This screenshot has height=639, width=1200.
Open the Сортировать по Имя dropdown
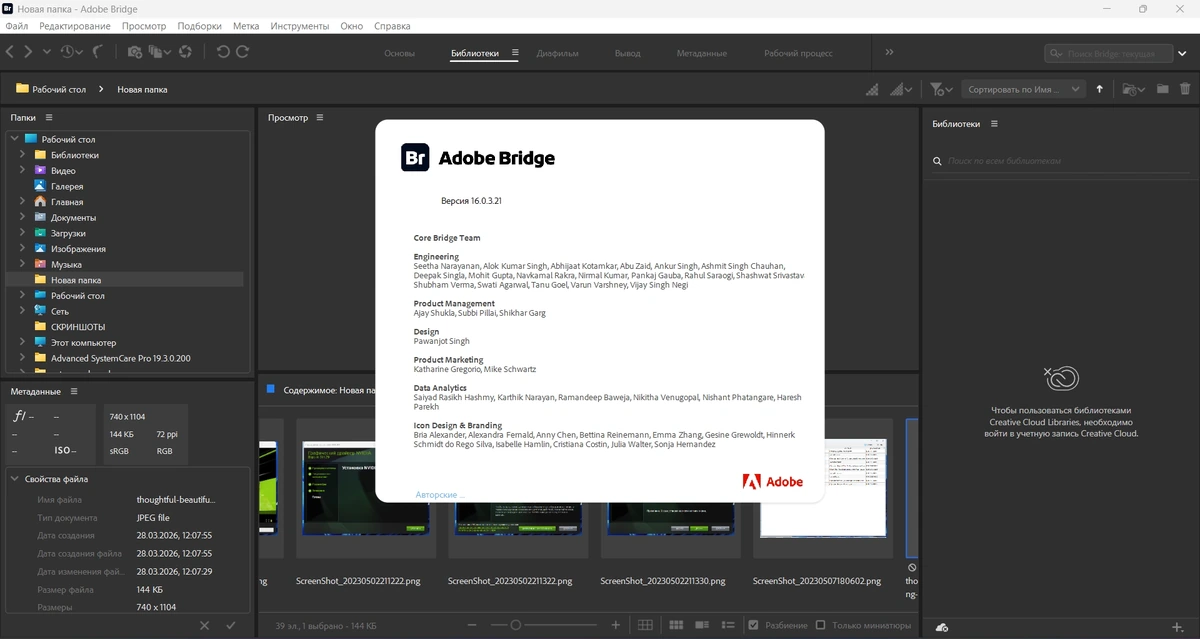[1023, 89]
